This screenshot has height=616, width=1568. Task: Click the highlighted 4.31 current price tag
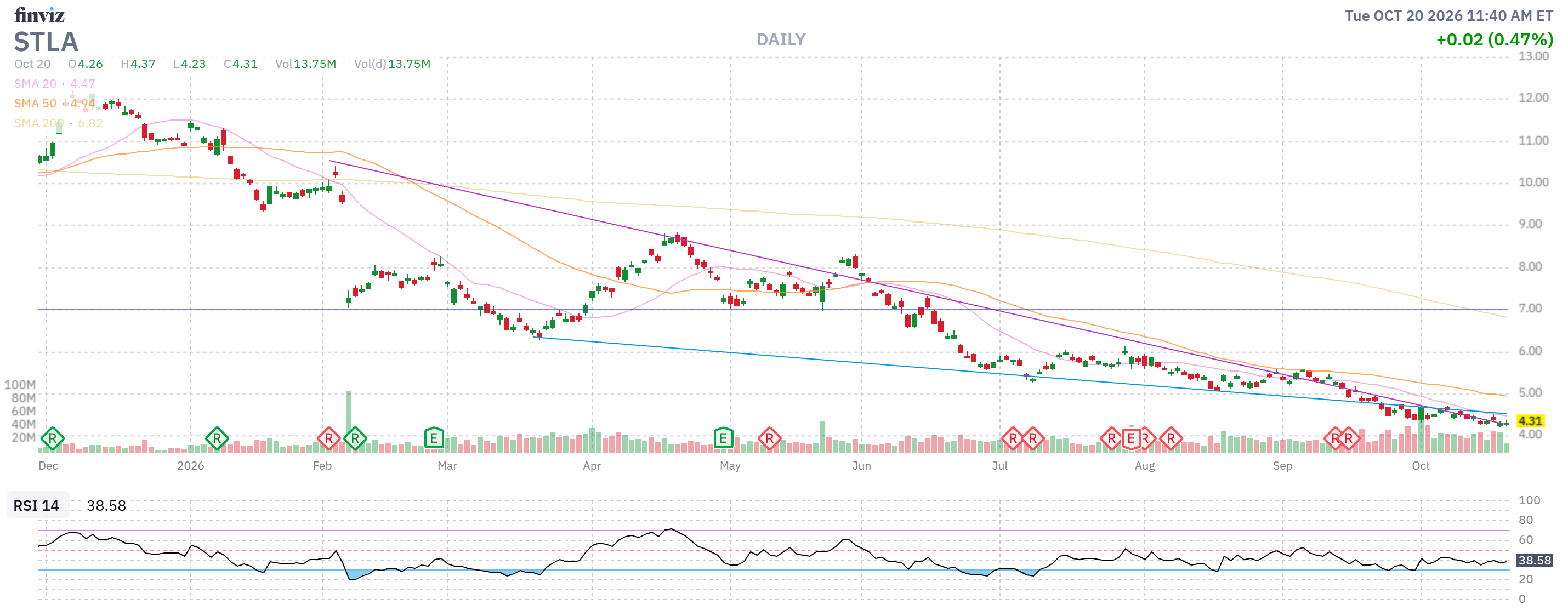tap(1530, 421)
